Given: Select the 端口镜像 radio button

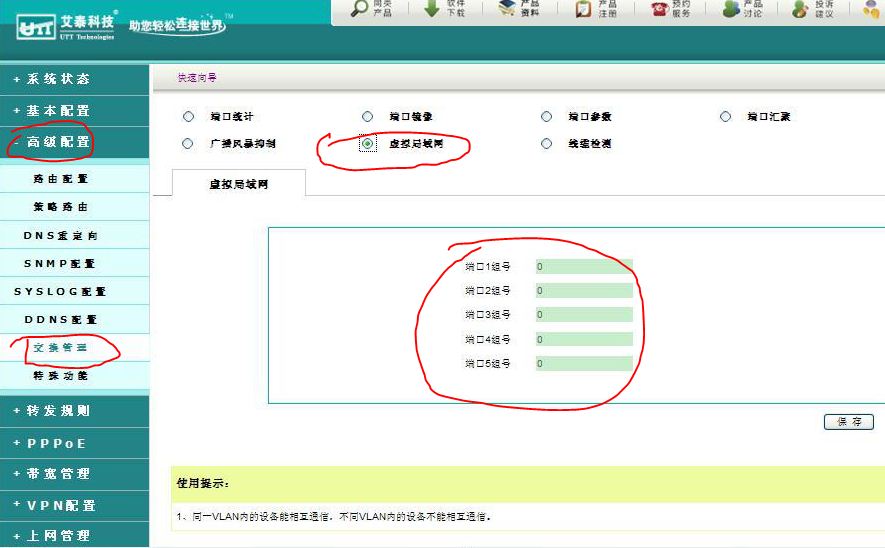Looking at the screenshot, I should pos(367,116).
